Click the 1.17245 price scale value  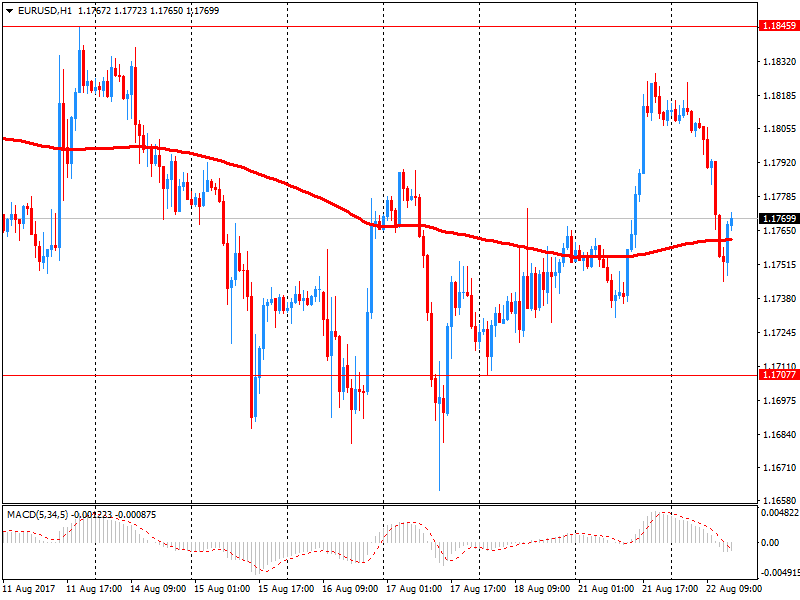(x=779, y=333)
